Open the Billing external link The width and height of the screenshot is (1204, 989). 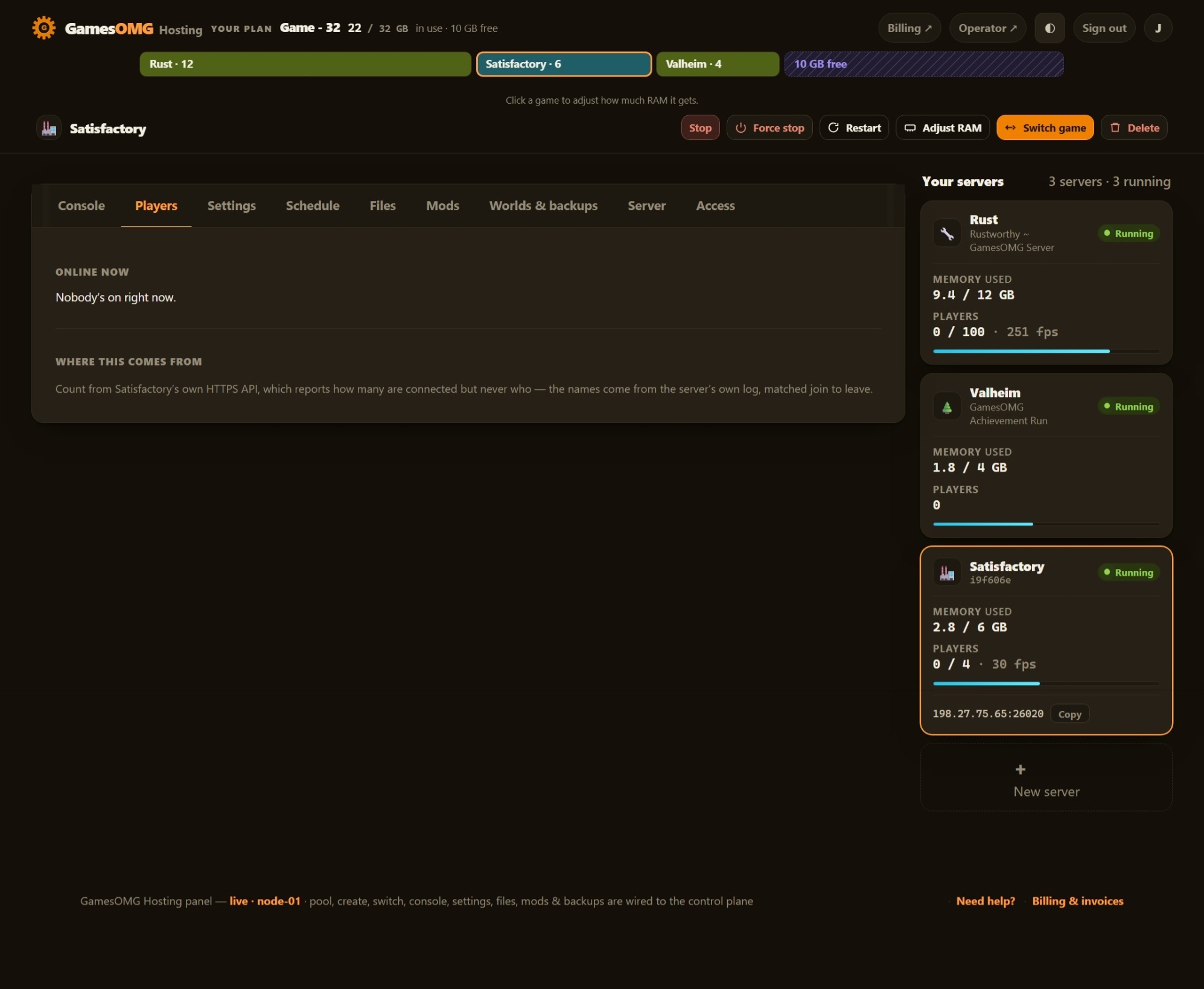(909, 28)
